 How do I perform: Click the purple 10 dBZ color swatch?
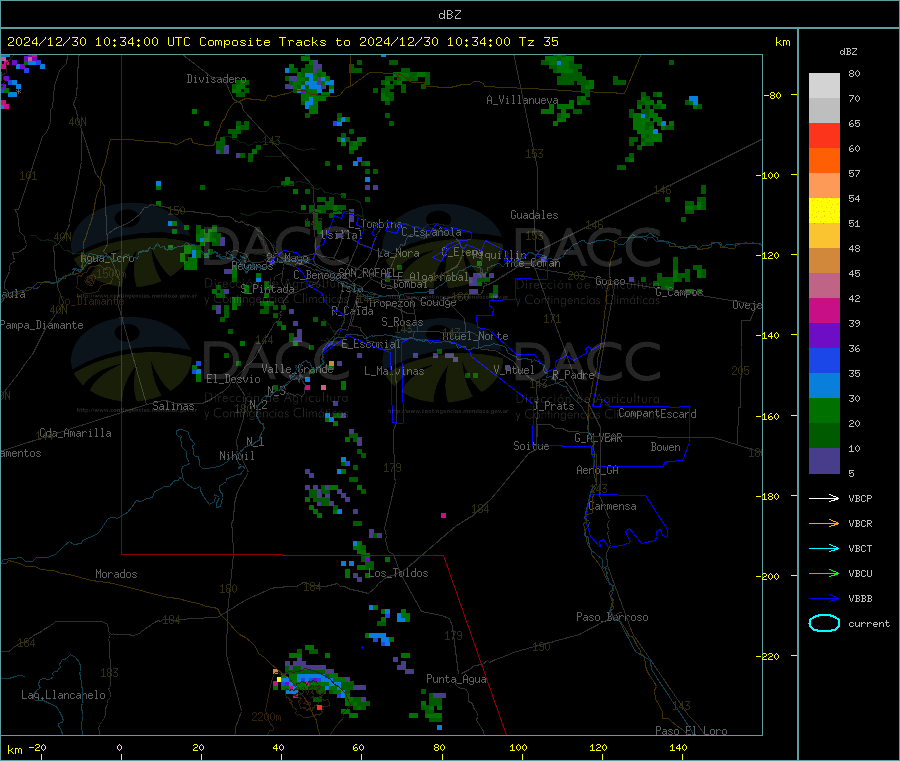tap(824, 461)
